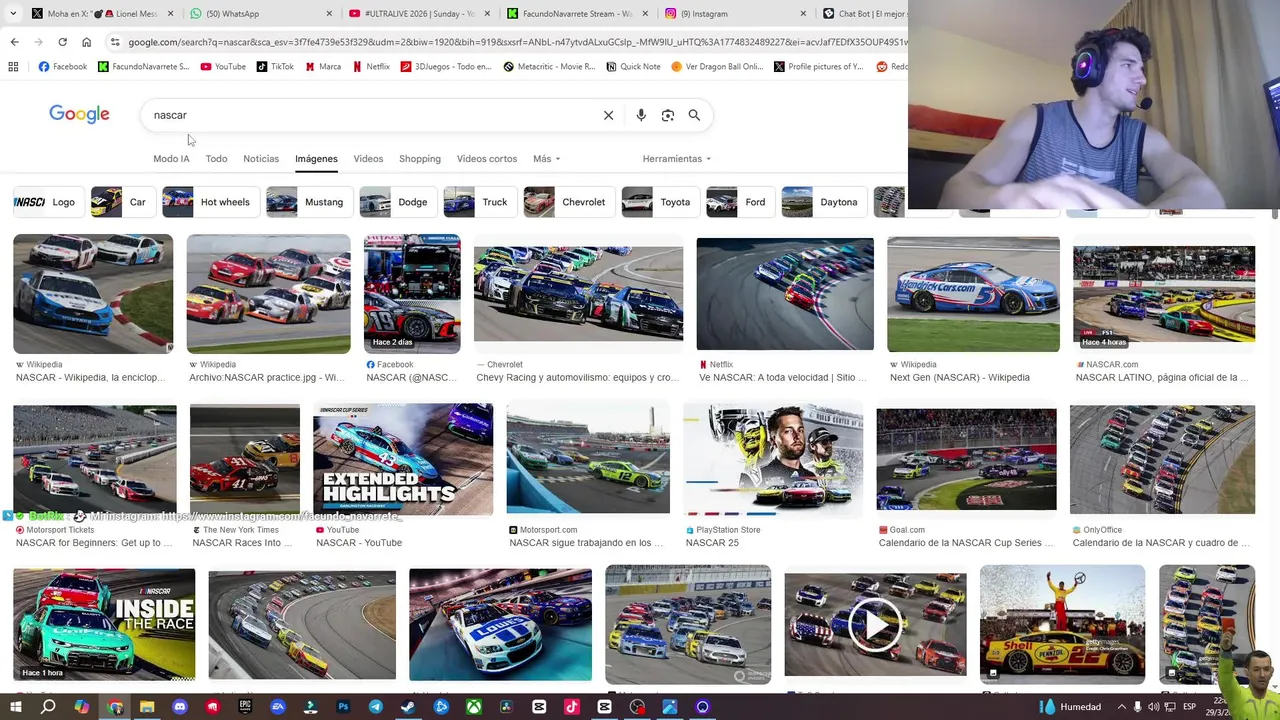Switch to the Shopping tab
This screenshot has height=720, width=1280.
[x=420, y=159]
